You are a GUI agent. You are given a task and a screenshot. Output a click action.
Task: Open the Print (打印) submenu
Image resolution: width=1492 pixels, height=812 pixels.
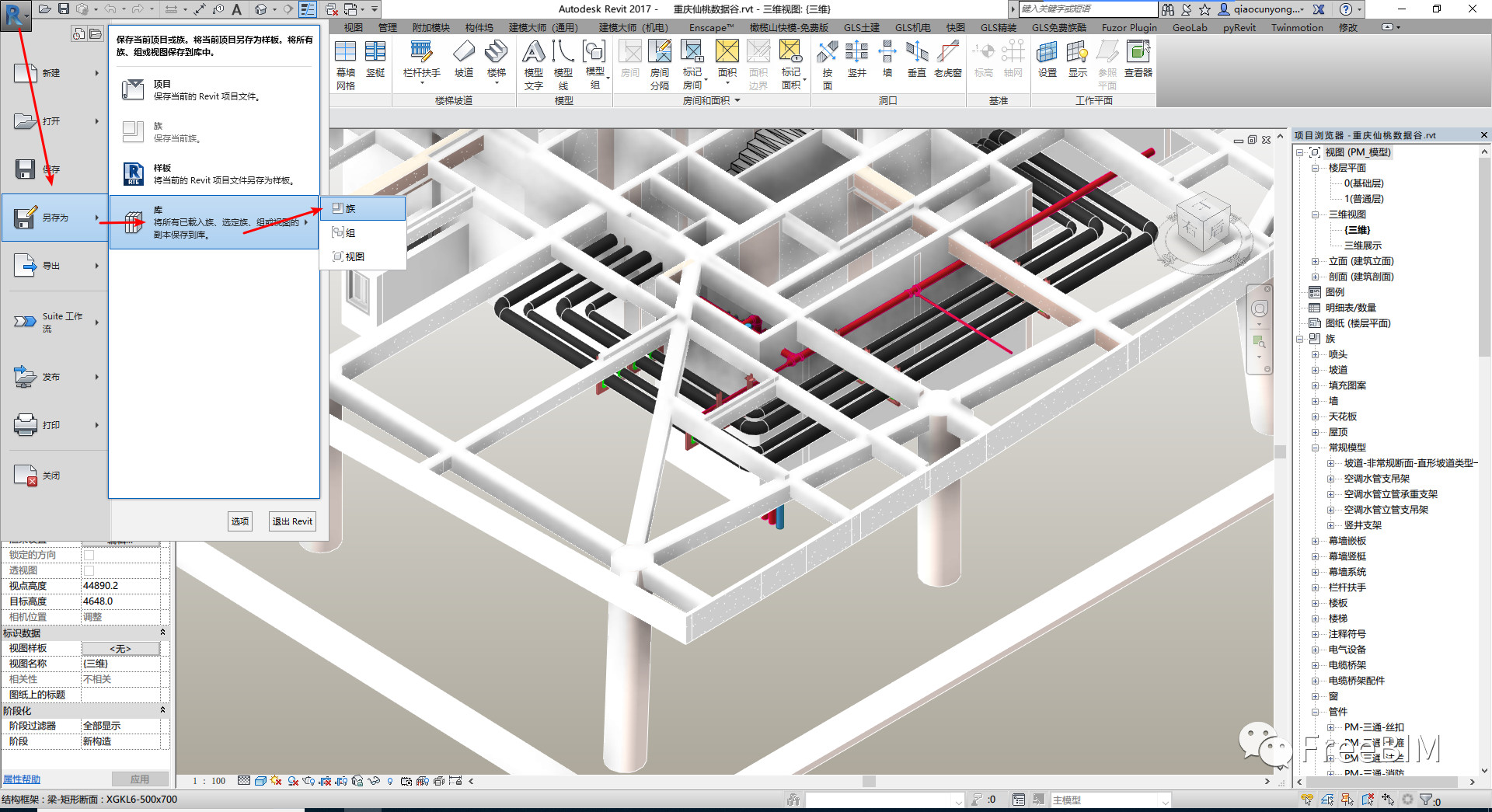[54, 425]
